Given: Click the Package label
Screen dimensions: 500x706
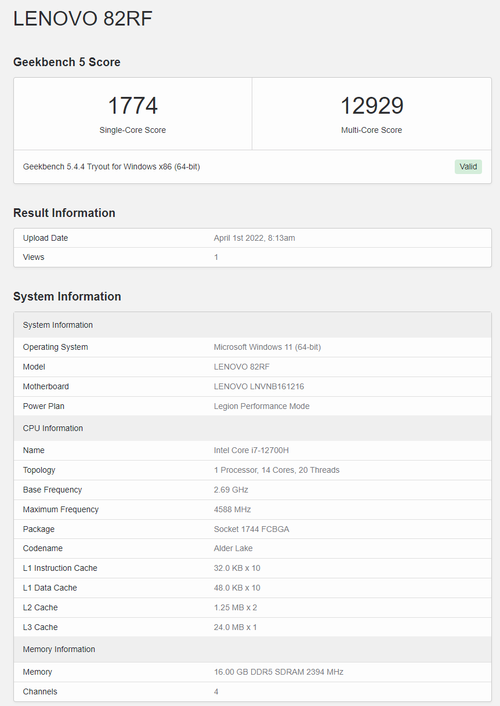Looking at the screenshot, I should (x=39, y=529).
